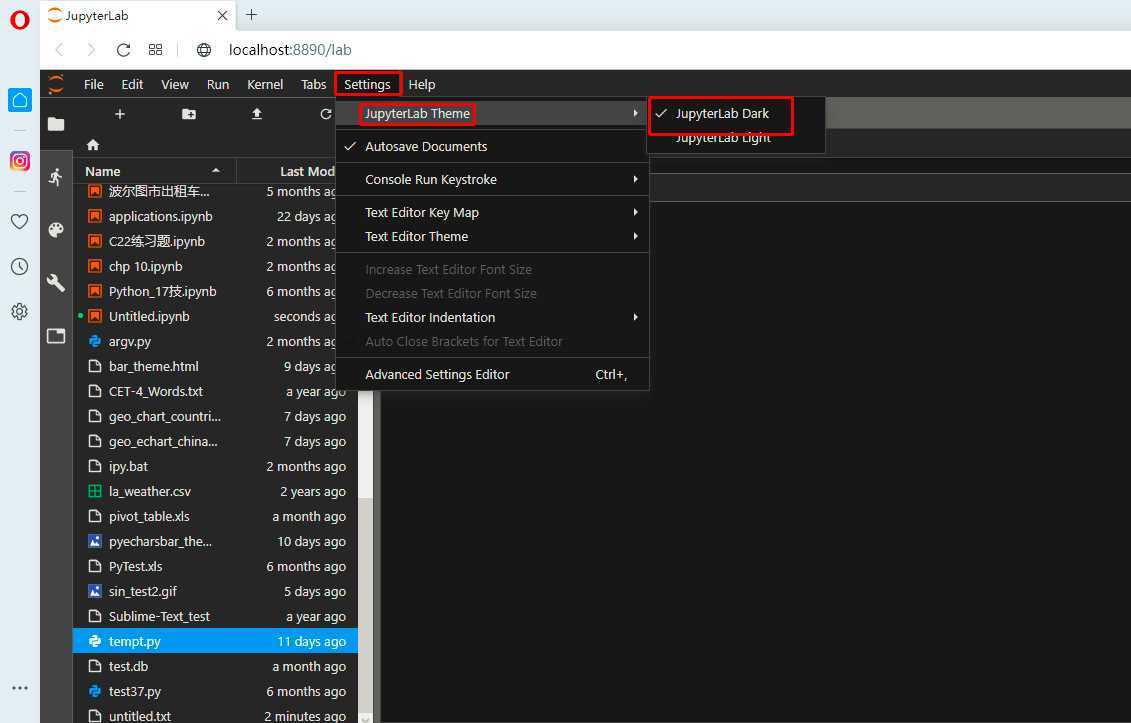Open Opera bookmarks heart icon
Viewport: 1131px width, 723px height.
[x=19, y=221]
